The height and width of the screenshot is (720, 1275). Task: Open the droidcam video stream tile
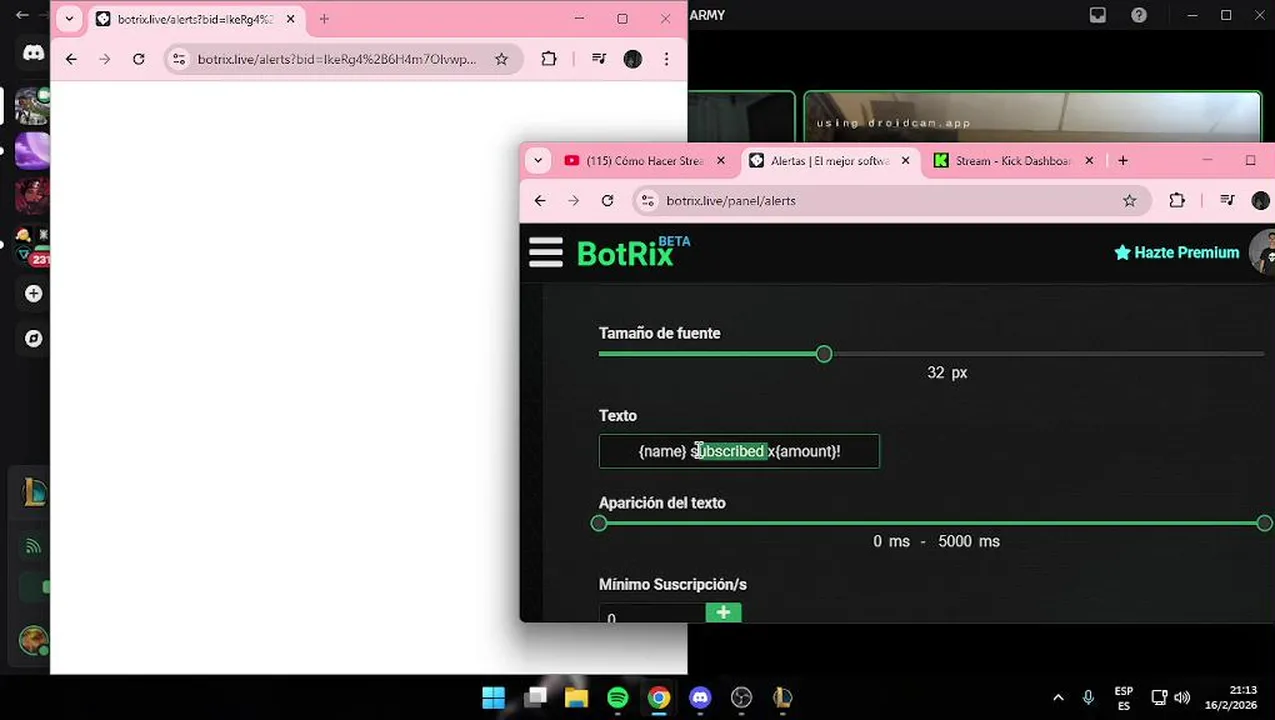click(1033, 117)
